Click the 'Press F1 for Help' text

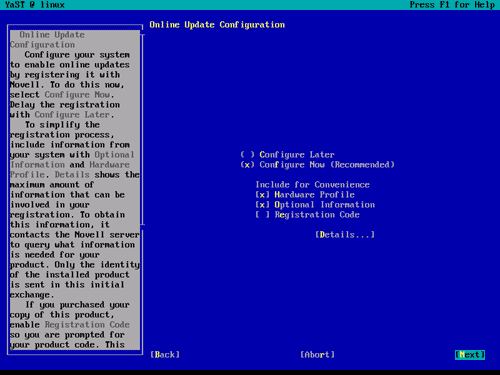point(452,5)
